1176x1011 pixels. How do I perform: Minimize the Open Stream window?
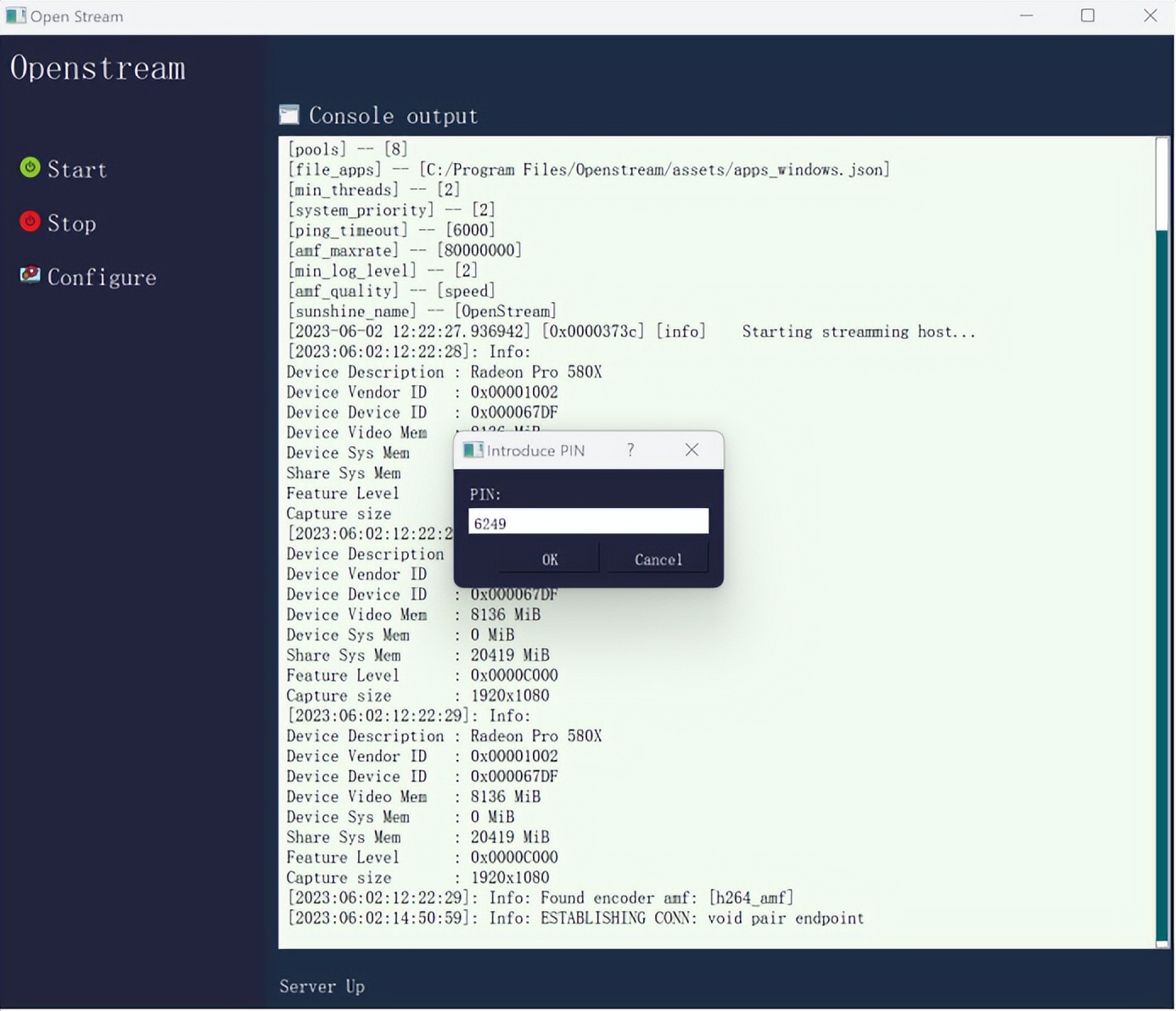tap(1027, 15)
